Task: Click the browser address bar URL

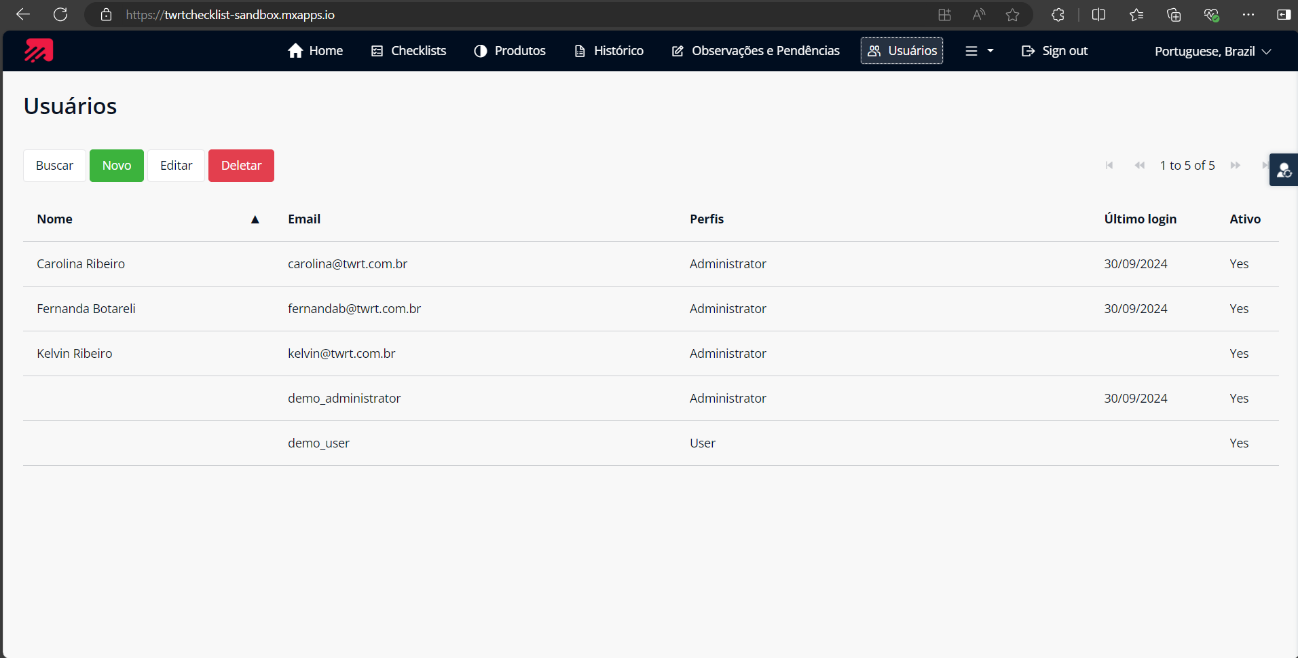Action: click(x=230, y=15)
